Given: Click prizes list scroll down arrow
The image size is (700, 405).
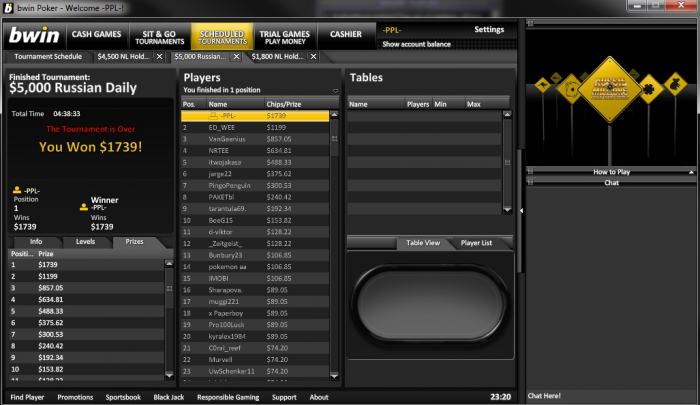Looking at the screenshot, I should pyautogui.click(x=169, y=376).
